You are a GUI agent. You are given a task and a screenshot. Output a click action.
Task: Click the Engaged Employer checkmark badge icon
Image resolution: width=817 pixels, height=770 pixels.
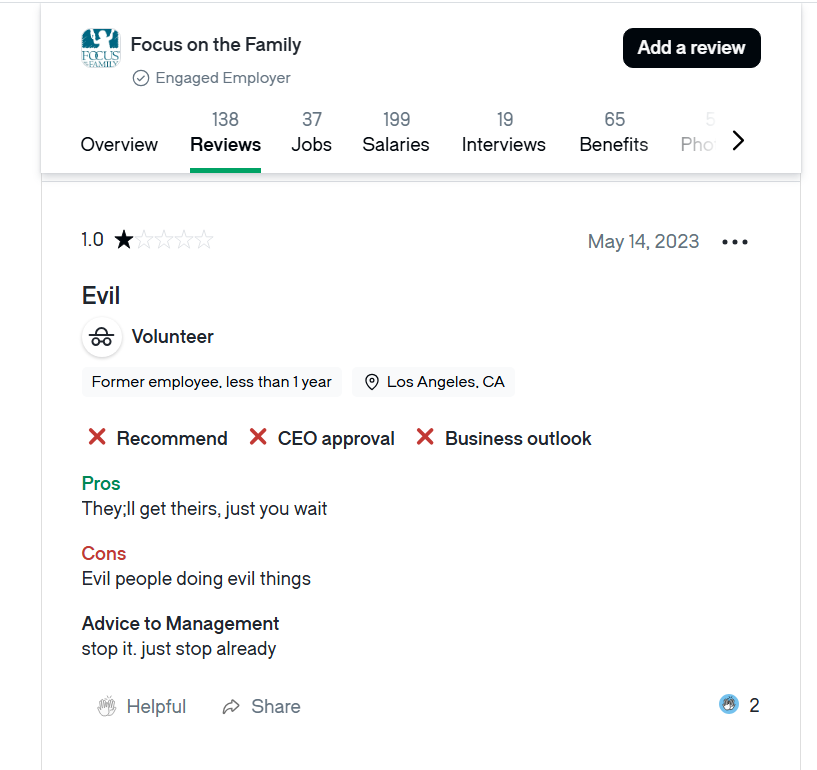click(x=141, y=78)
